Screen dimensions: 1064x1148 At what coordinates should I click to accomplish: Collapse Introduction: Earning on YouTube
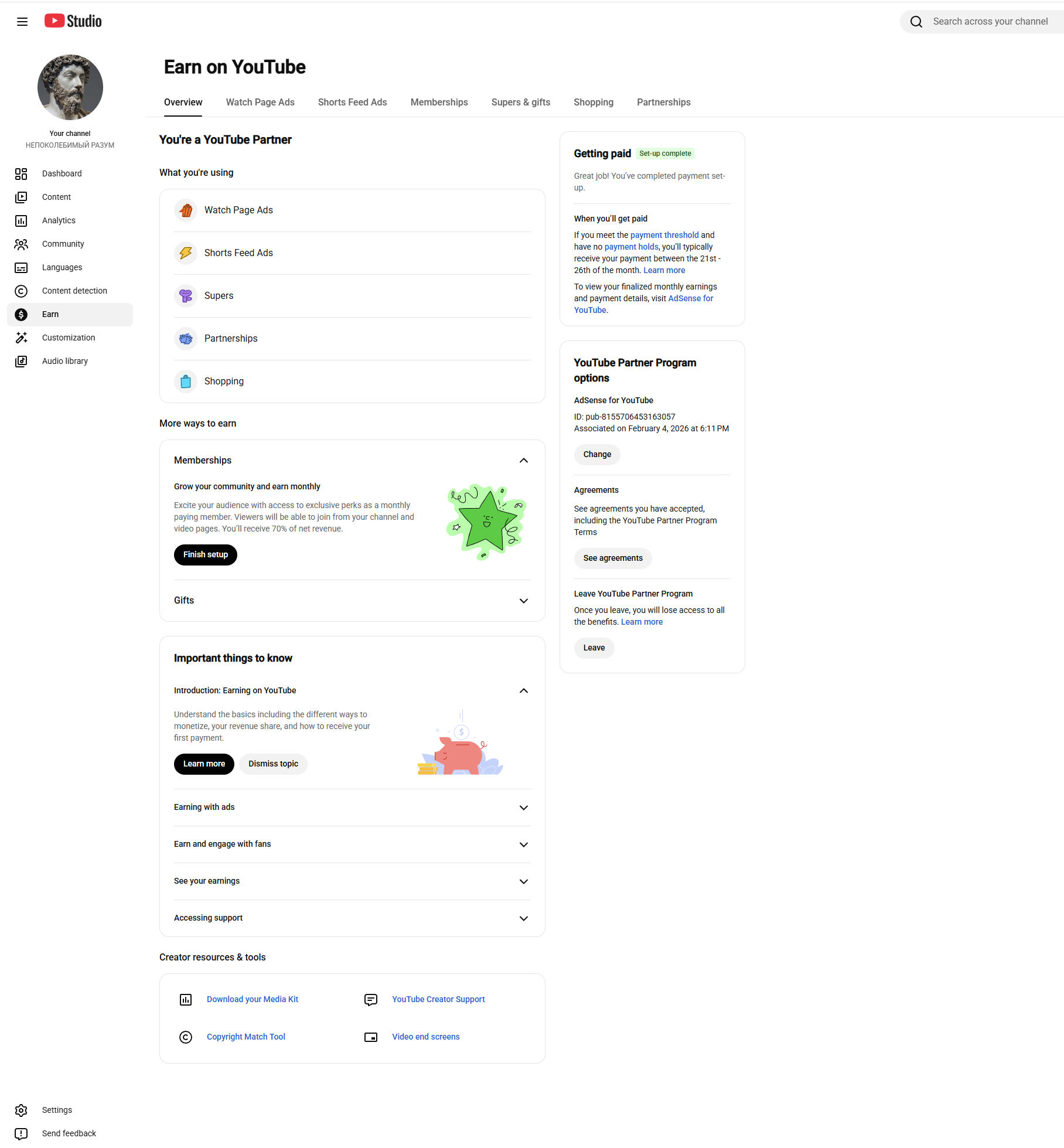tap(524, 691)
